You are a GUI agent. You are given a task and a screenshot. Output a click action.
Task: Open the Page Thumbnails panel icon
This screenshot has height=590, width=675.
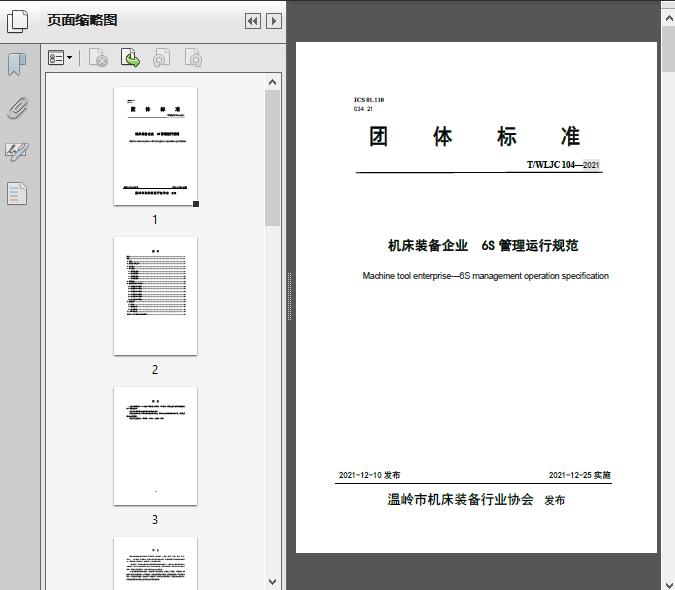point(17,21)
